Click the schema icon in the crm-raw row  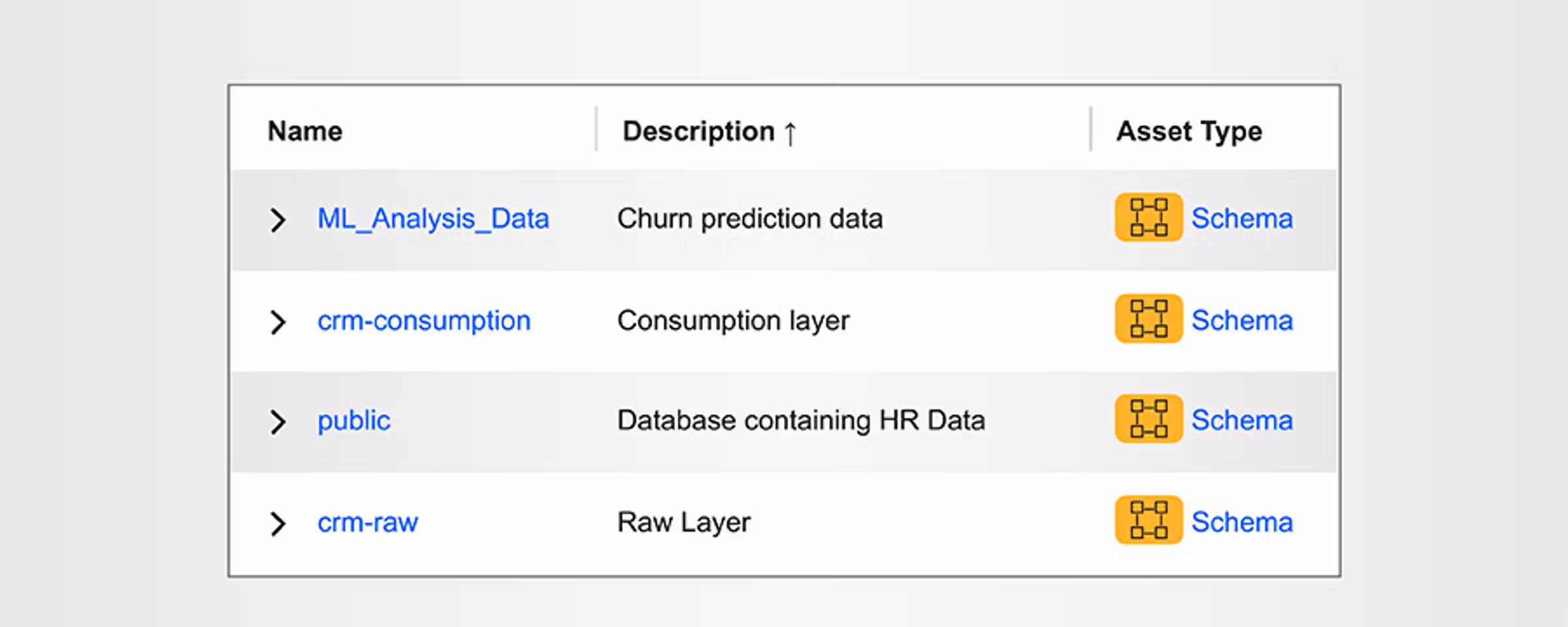1148,521
